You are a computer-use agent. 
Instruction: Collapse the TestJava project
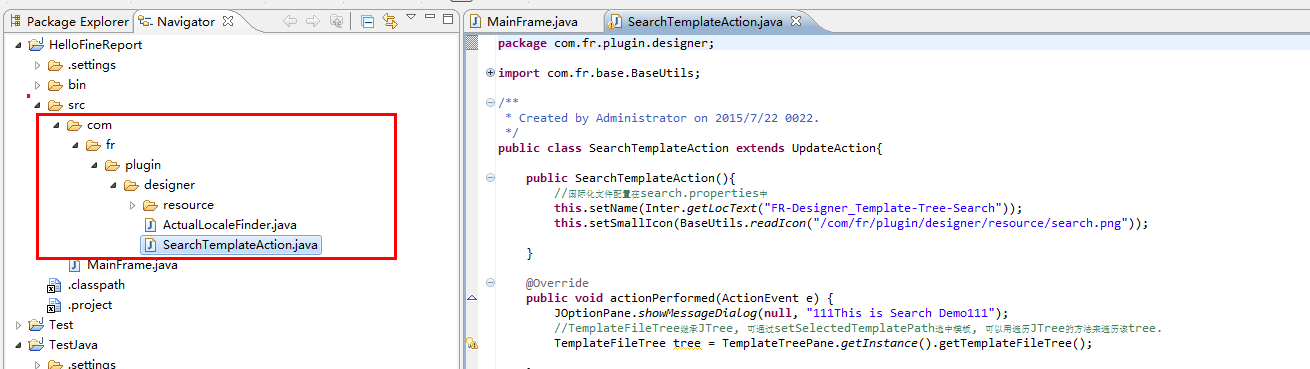click(x=18, y=345)
